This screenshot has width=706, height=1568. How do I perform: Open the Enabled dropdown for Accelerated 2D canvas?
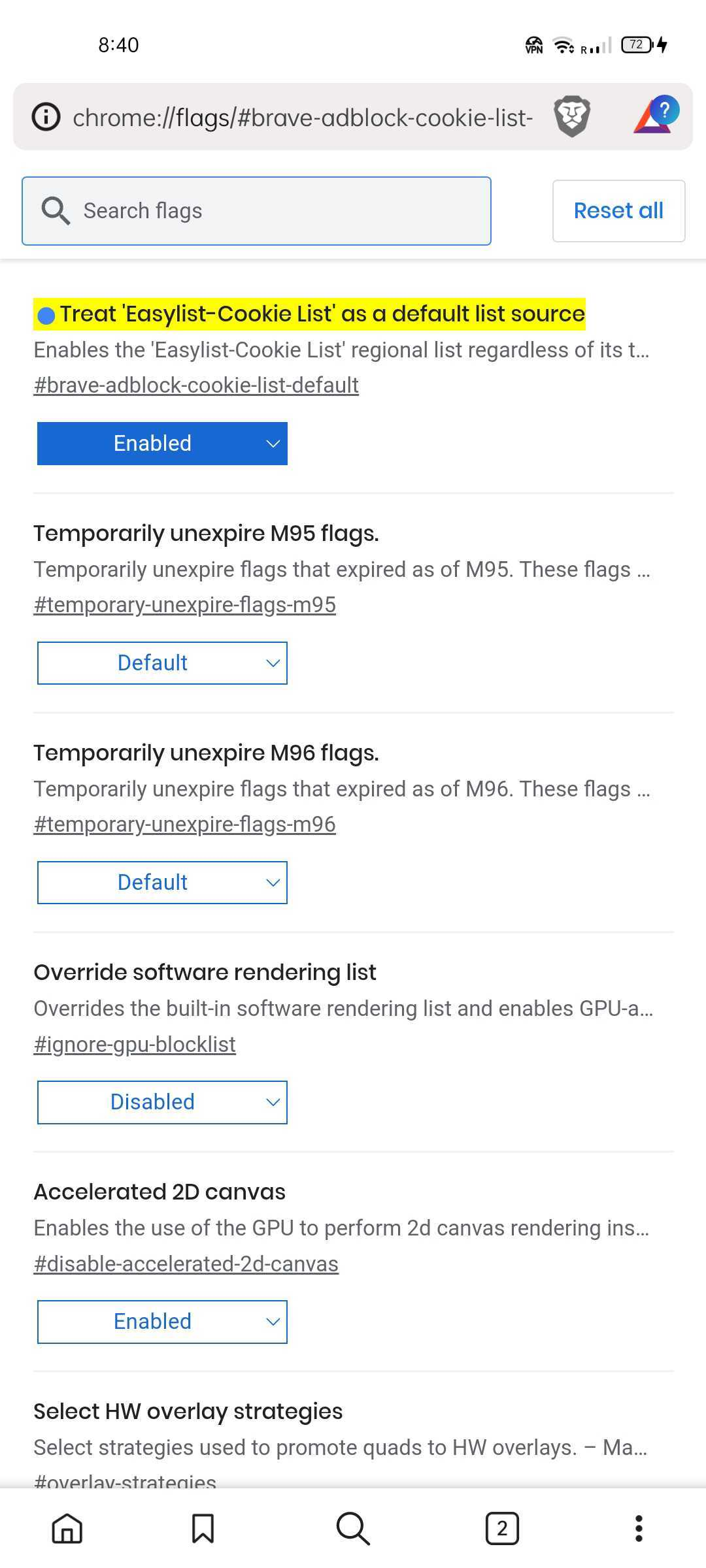(162, 1321)
